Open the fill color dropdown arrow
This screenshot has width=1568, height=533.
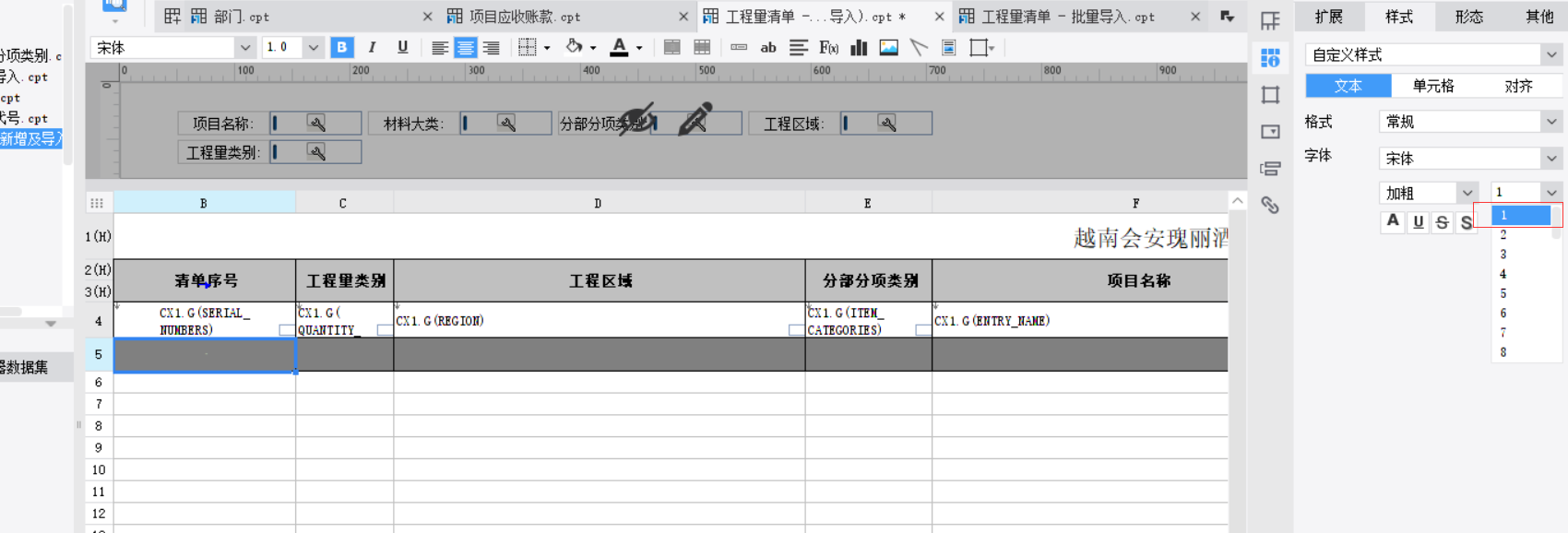click(x=593, y=48)
